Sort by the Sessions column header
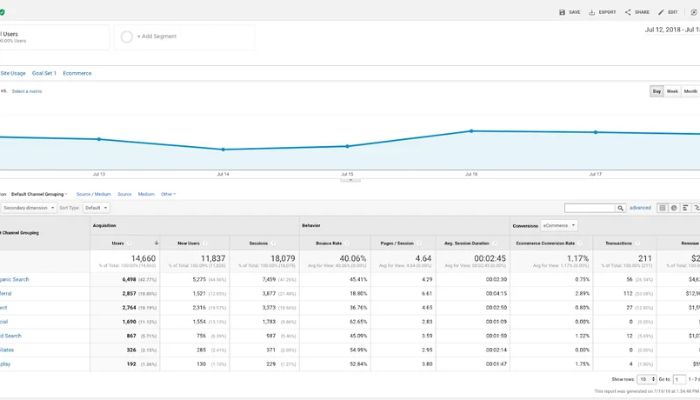Screen dimensions: 700x400 click(258, 243)
